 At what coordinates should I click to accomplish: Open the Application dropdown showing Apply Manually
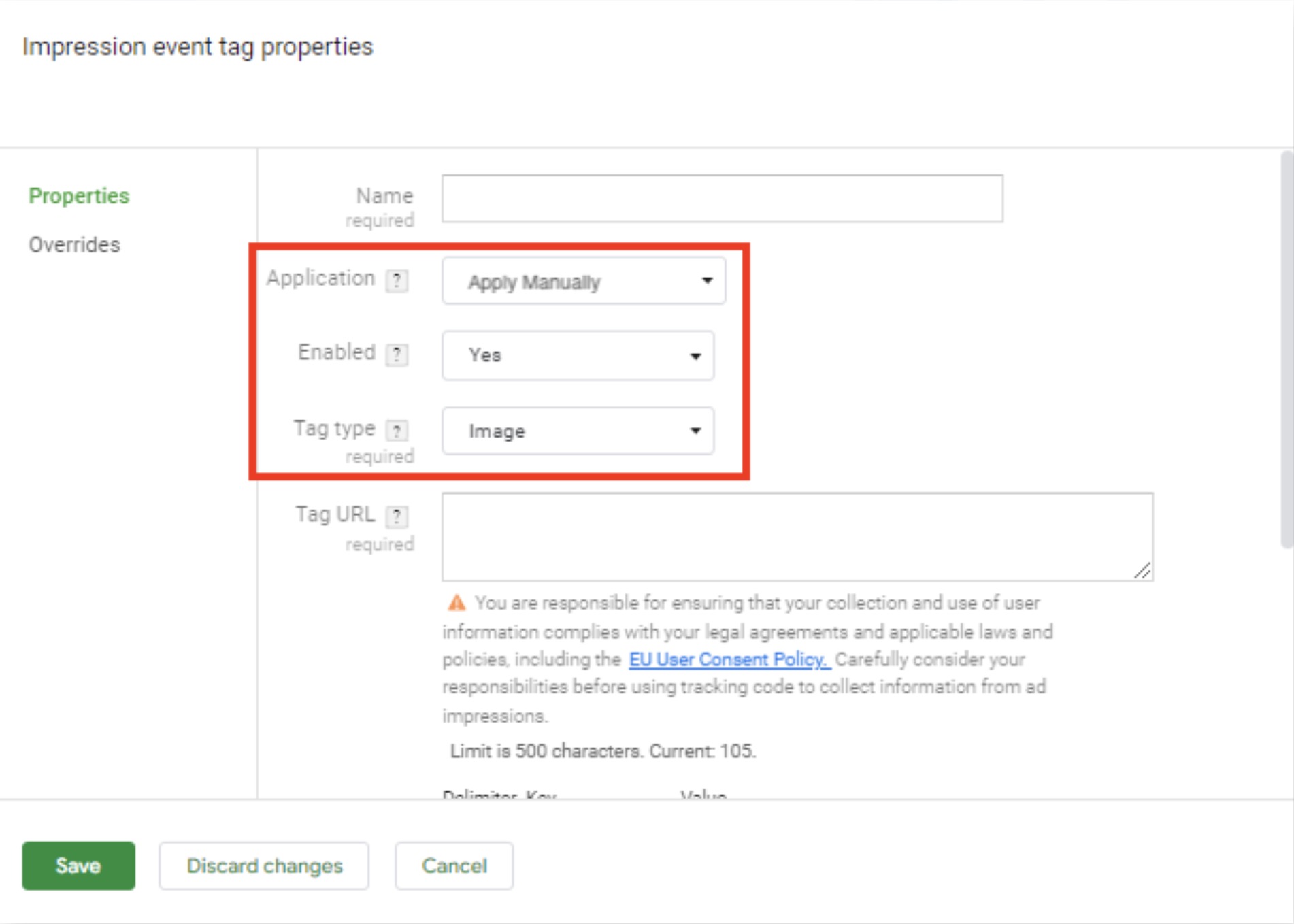click(x=584, y=281)
